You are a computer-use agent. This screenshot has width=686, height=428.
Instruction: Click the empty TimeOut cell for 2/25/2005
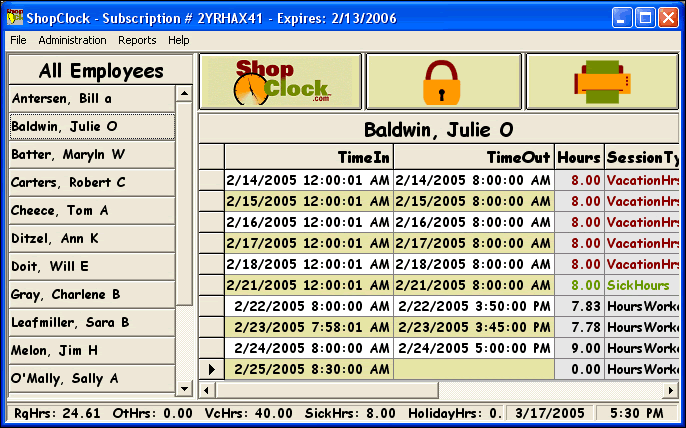click(x=474, y=369)
